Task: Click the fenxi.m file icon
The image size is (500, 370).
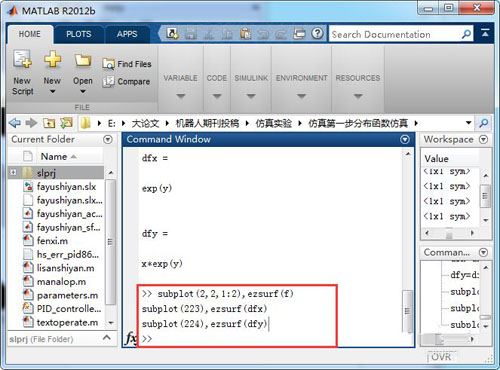Action: tap(28, 240)
